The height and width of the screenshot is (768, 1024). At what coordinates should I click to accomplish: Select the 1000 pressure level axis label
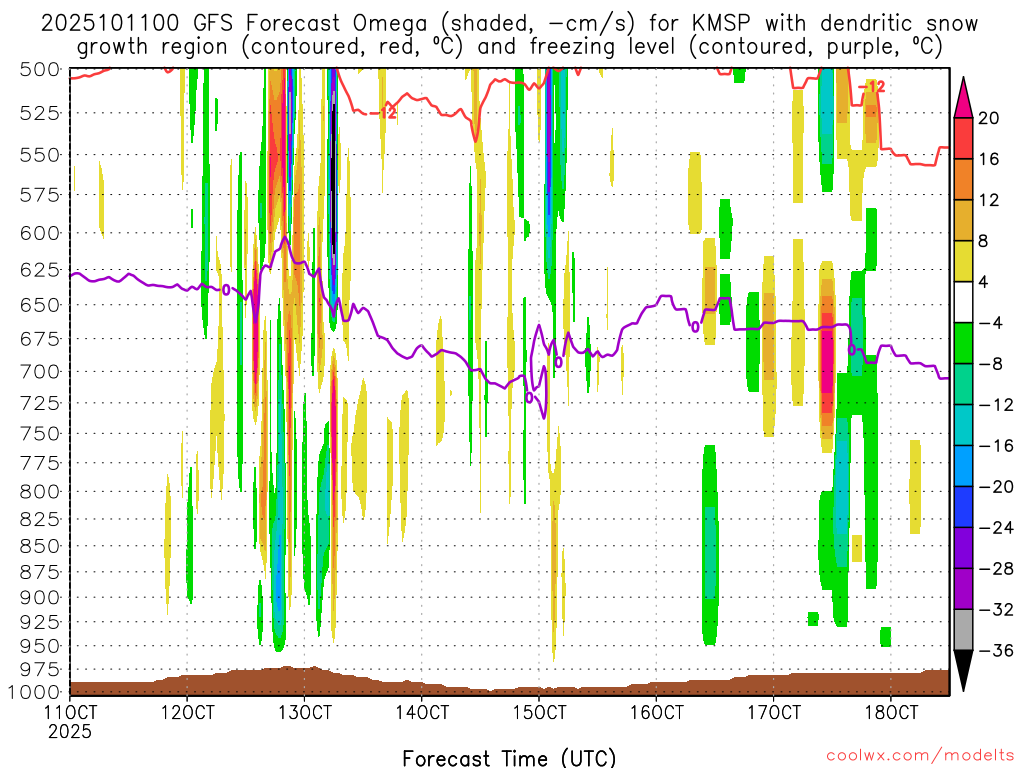(x=34, y=691)
